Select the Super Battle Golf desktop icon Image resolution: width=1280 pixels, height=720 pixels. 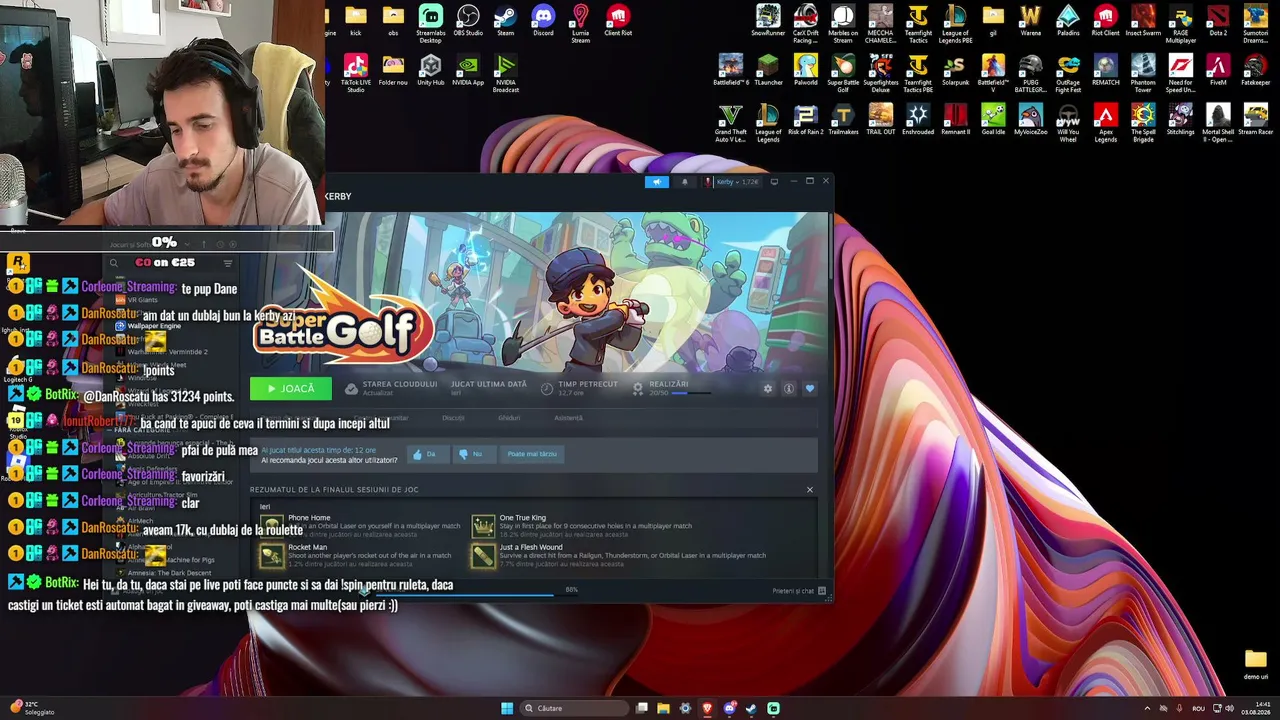[x=843, y=73]
